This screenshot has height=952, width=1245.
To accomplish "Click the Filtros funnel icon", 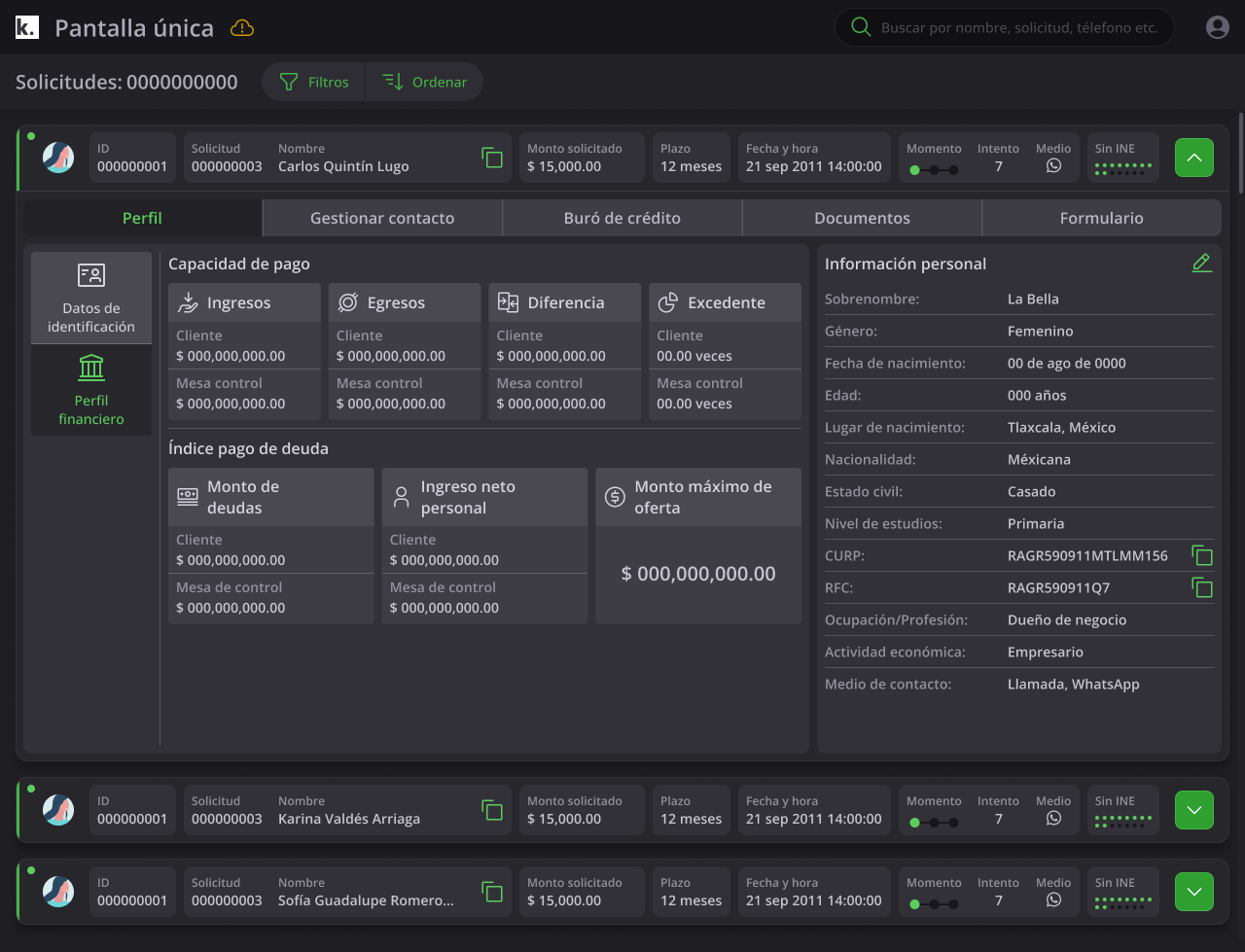I will [289, 82].
